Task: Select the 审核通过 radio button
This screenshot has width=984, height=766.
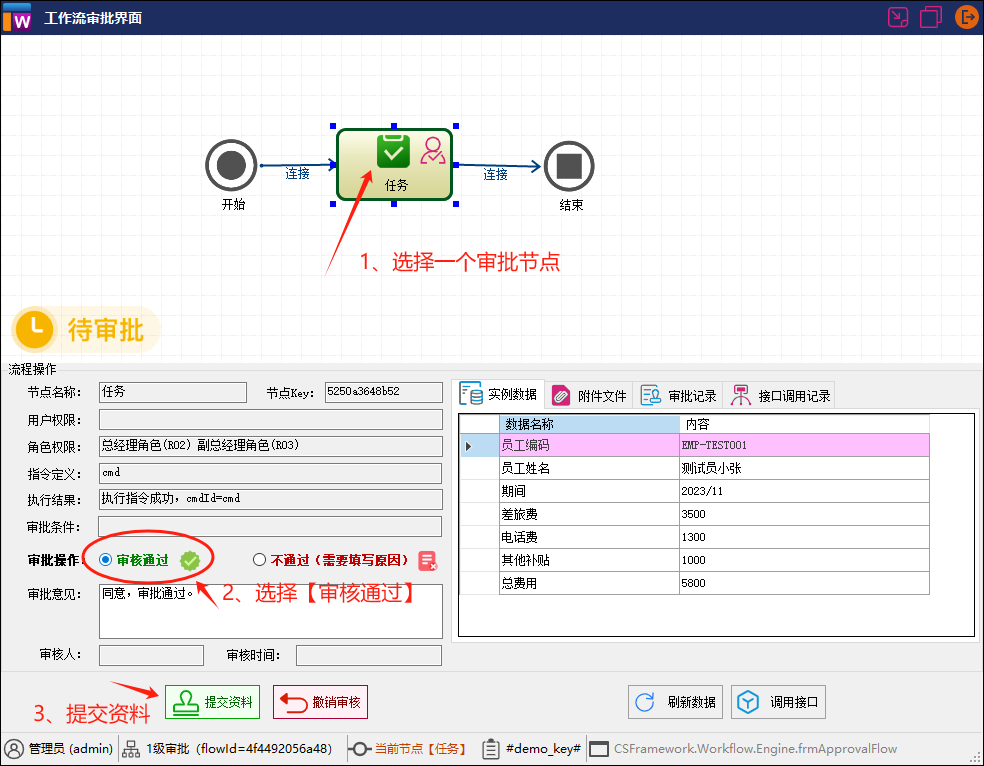Action: (105, 560)
